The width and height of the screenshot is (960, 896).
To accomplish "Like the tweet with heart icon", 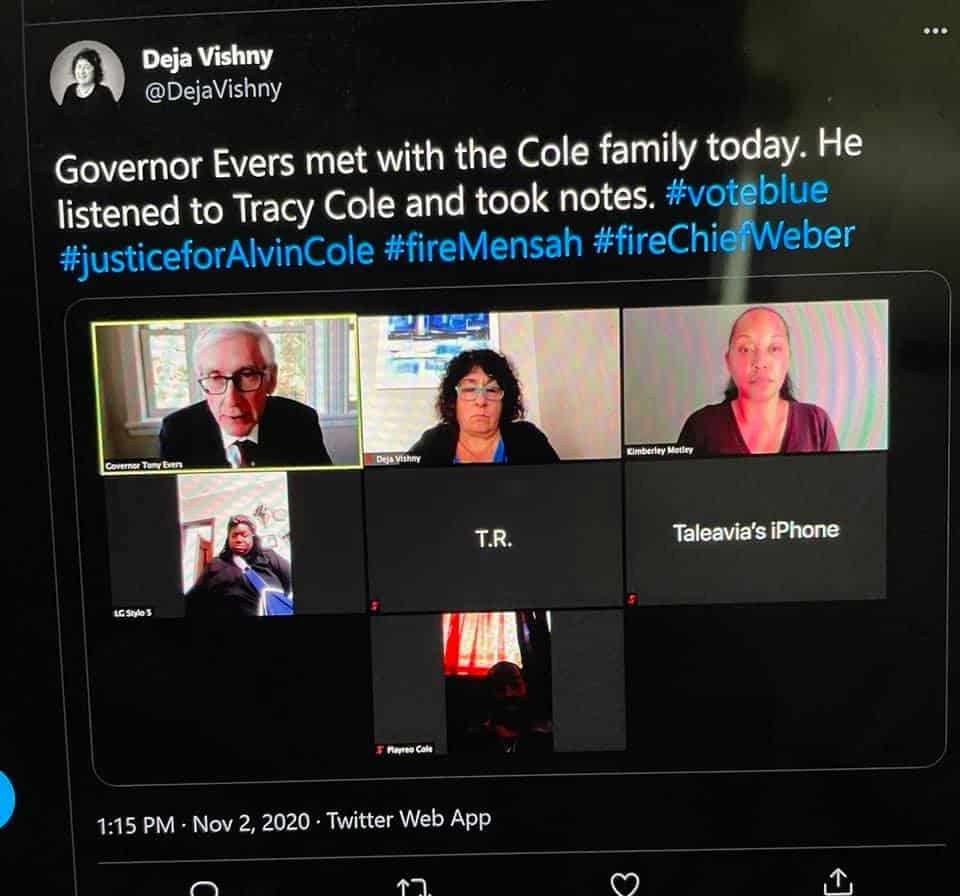I will click(625, 884).
